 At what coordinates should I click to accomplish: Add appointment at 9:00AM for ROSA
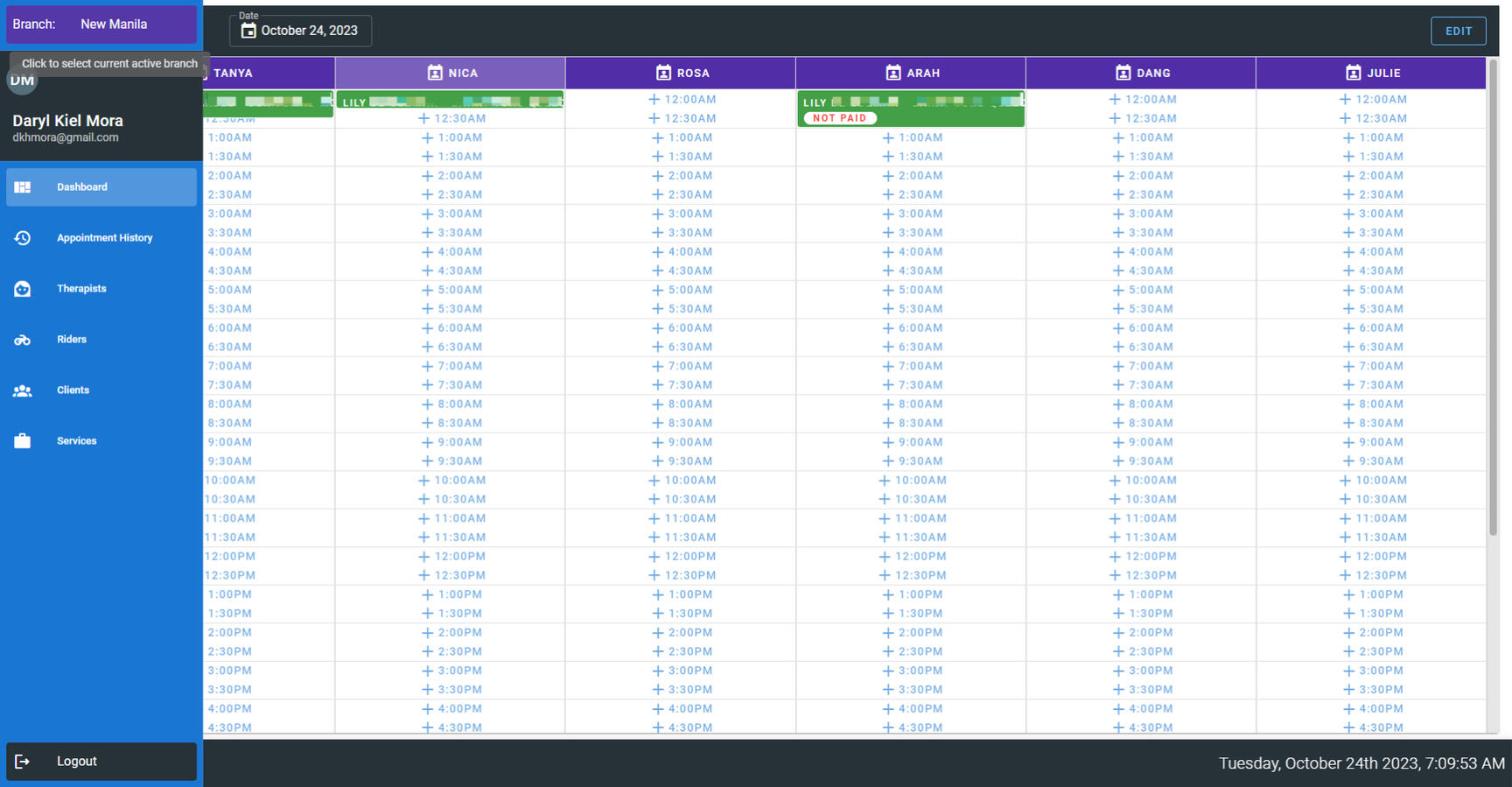click(x=682, y=442)
